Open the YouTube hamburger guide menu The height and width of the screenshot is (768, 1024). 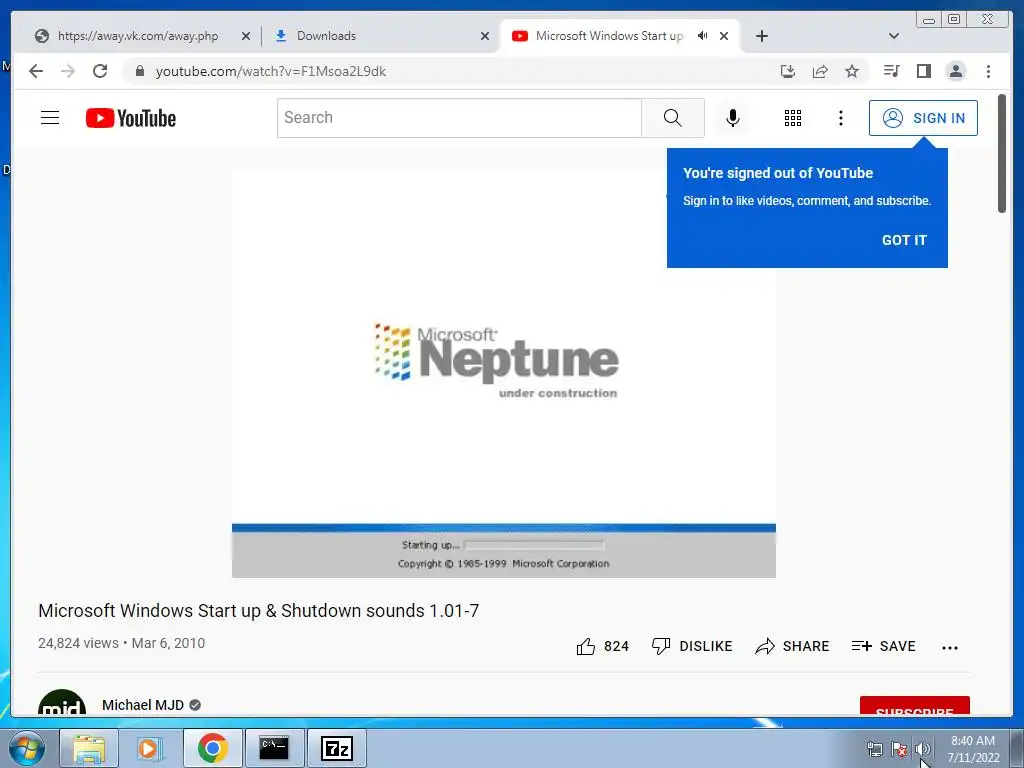pyautogui.click(x=50, y=118)
